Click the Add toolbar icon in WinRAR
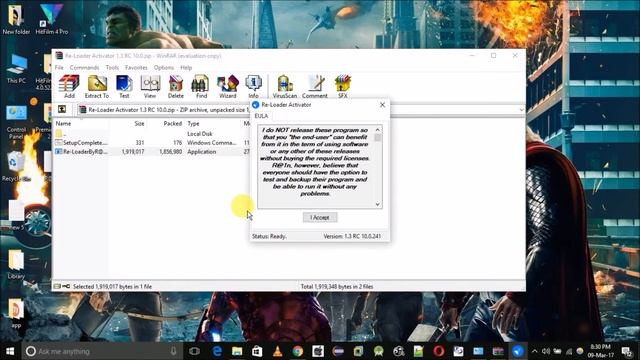640x360 pixels. coord(69,86)
